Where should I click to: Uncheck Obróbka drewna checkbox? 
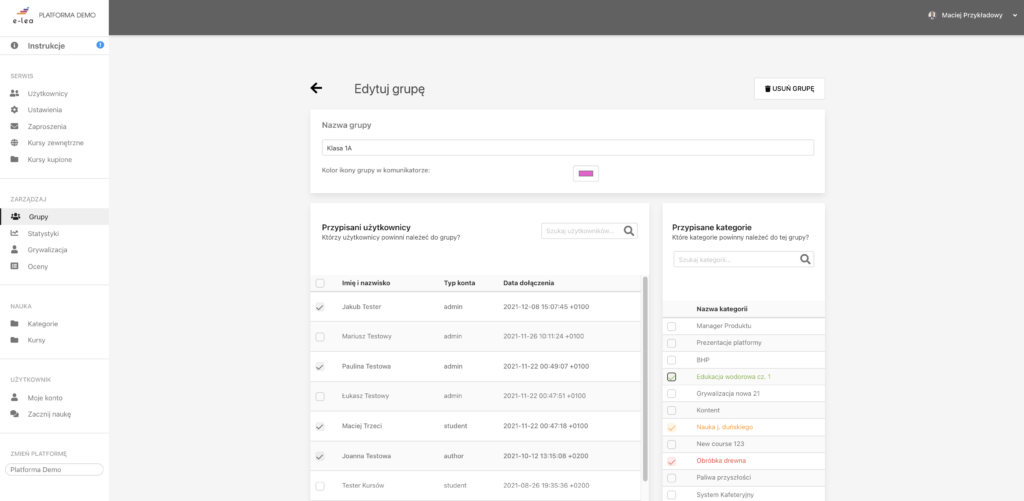(x=671, y=461)
